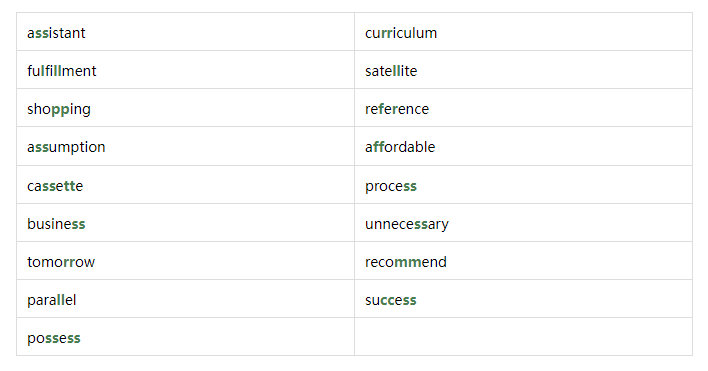Click the word "tomorrow"
Image resolution: width=708 pixels, height=371 pixels.
(x=61, y=262)
